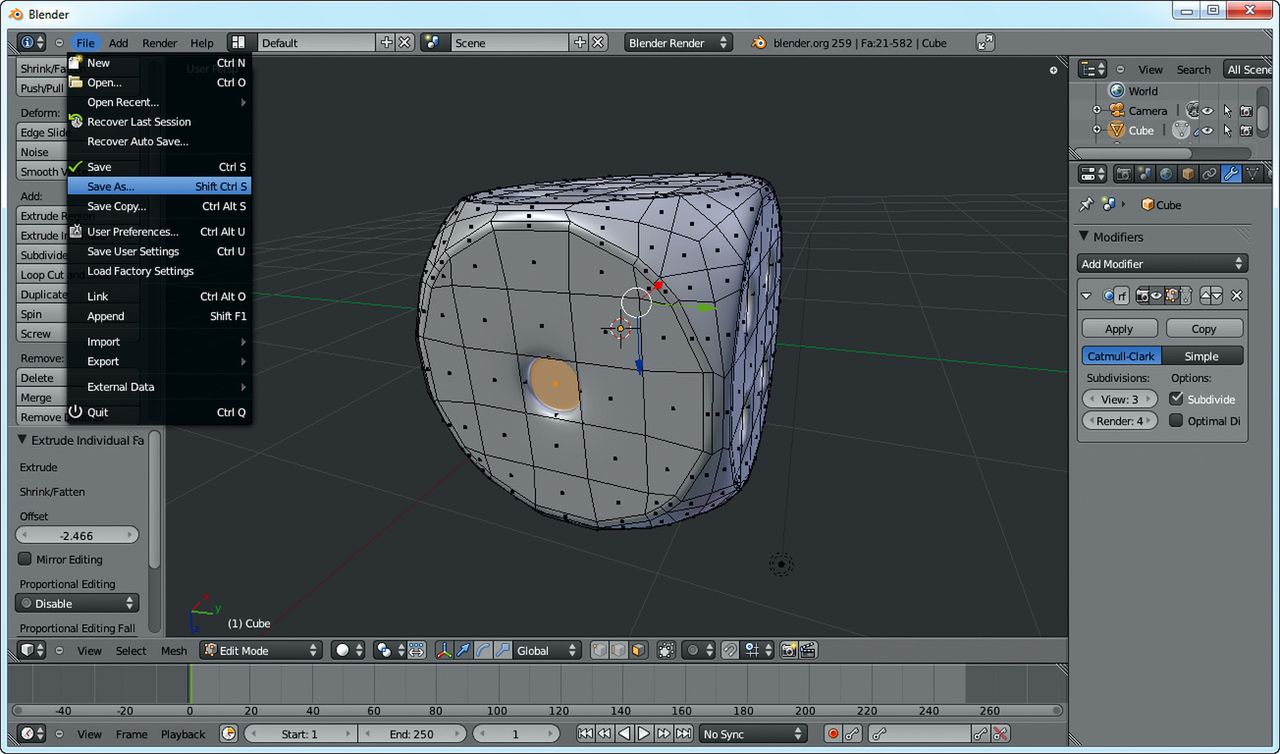Toggle Cube visibility eye in outliner
Screen dimensions: 1280x754
click(1207, 130)
